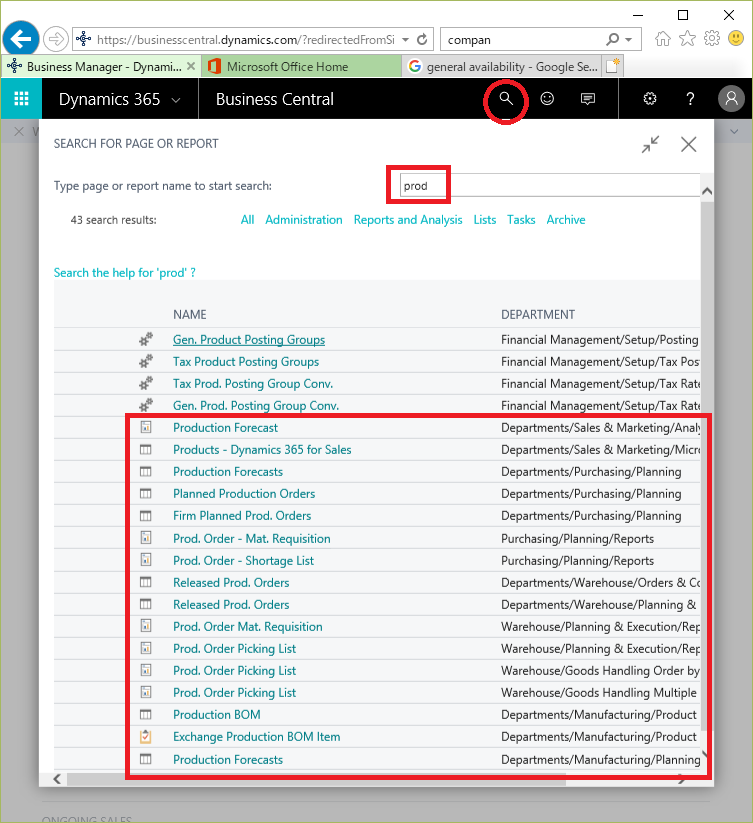Open browser favorites star icon
This screenshot has width=753, height=823.
[x=687, y=39]
